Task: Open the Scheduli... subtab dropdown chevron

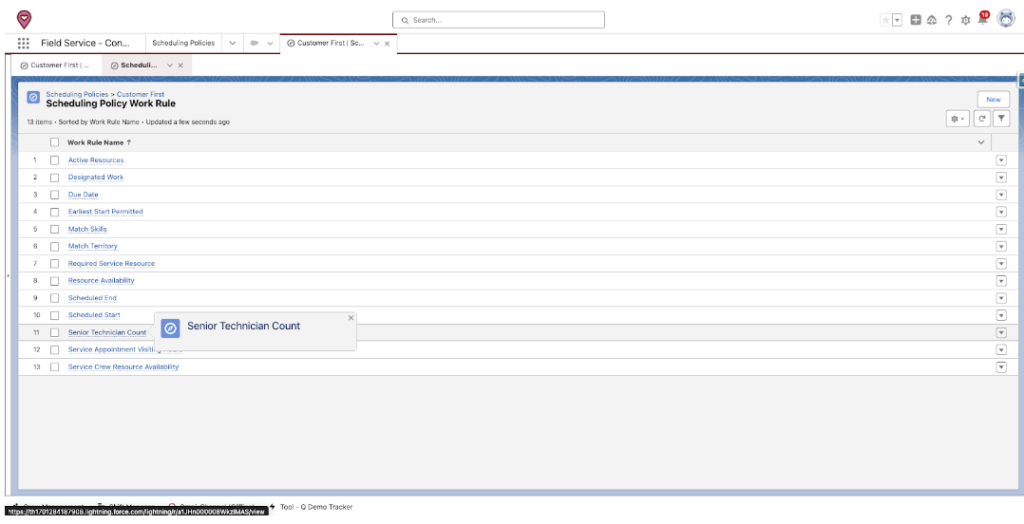Action: pyautogui.click(x=170, y=65)
